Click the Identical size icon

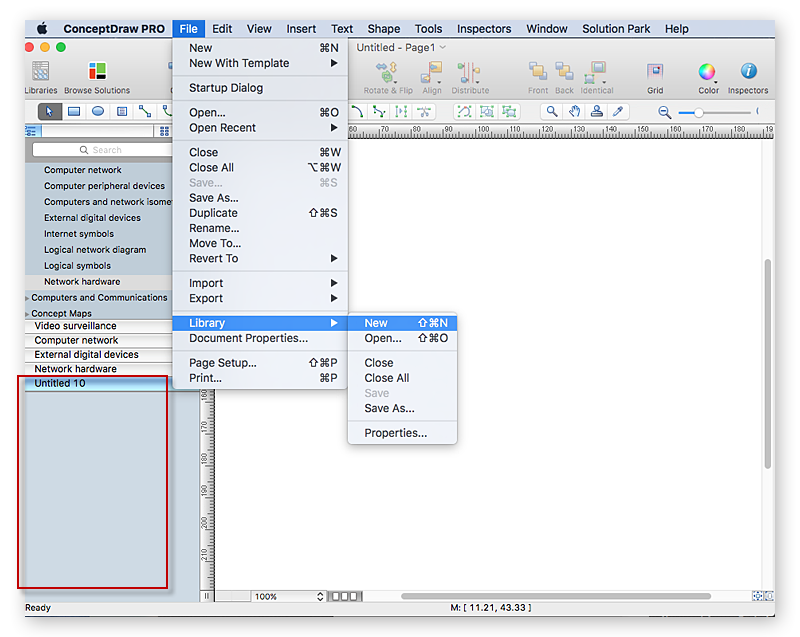click(596, 72)
